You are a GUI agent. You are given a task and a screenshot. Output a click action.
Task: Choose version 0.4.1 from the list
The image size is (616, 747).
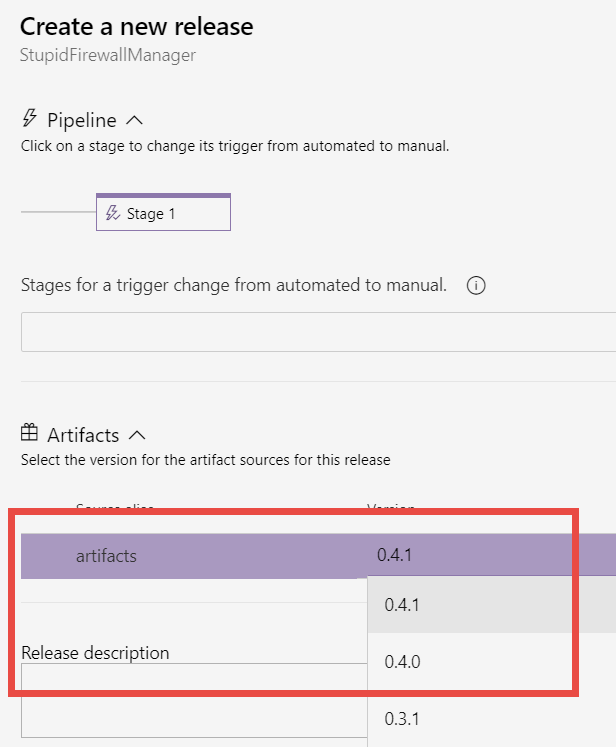click(492, 605)
